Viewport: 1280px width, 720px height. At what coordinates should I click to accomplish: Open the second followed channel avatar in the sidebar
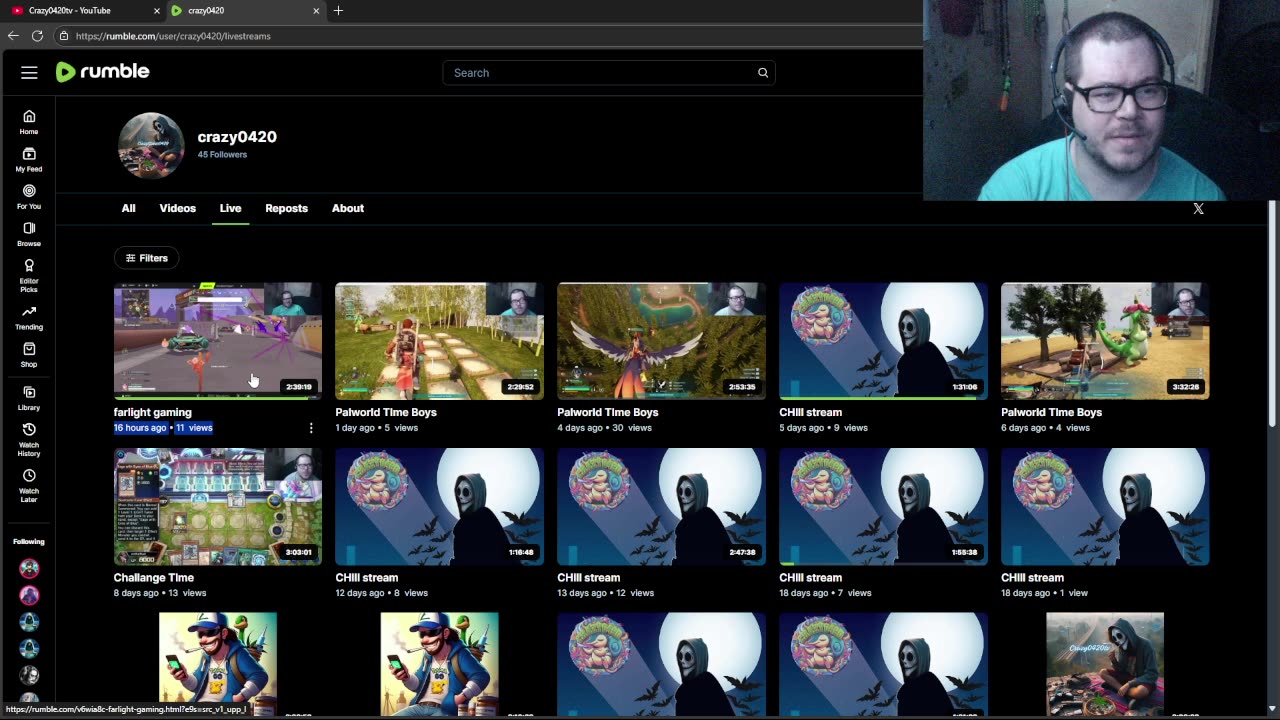(x=29, y=595)
